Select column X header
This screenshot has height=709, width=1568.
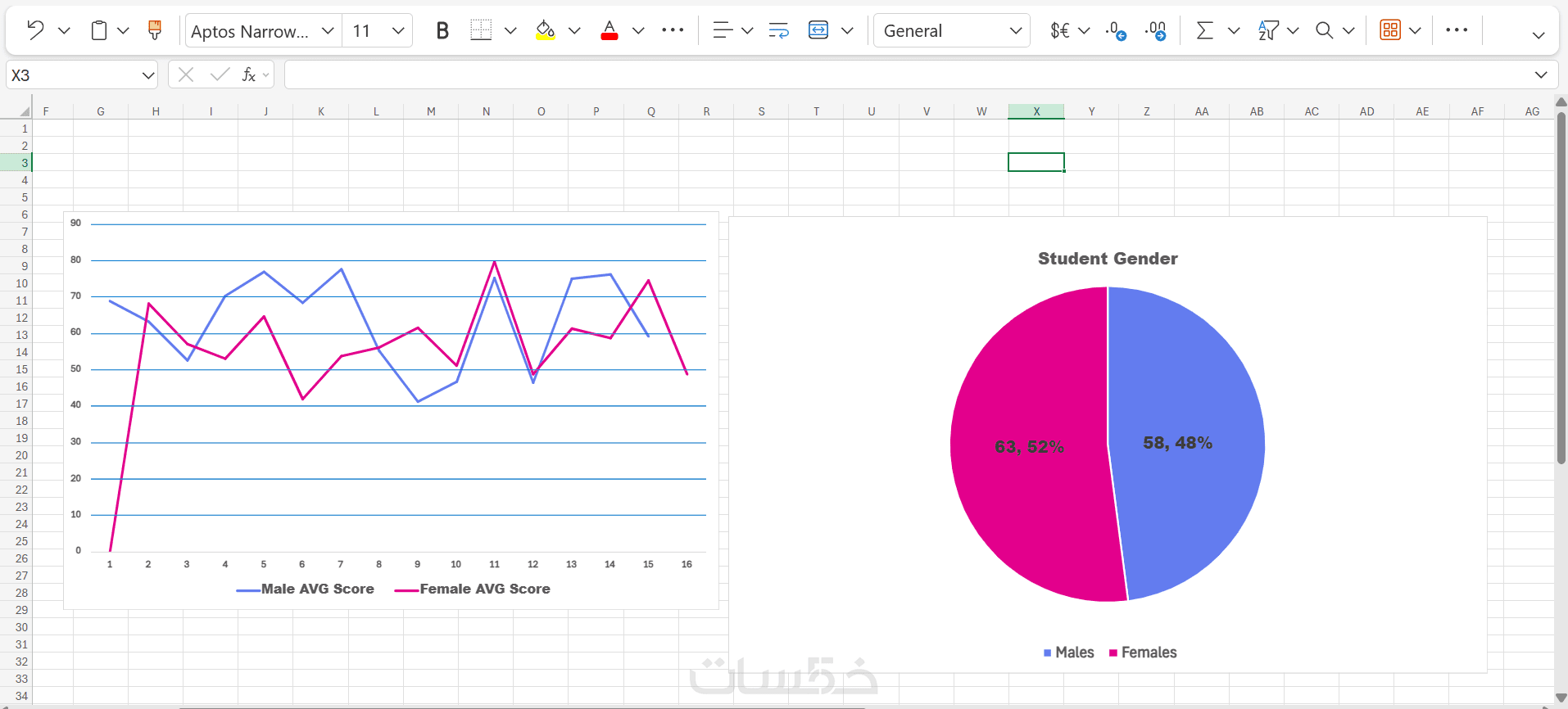point(1036,111)
